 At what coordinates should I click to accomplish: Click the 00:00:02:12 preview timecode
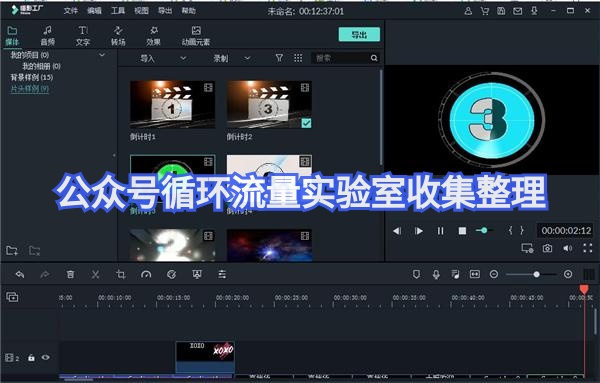tap(566, 231)
